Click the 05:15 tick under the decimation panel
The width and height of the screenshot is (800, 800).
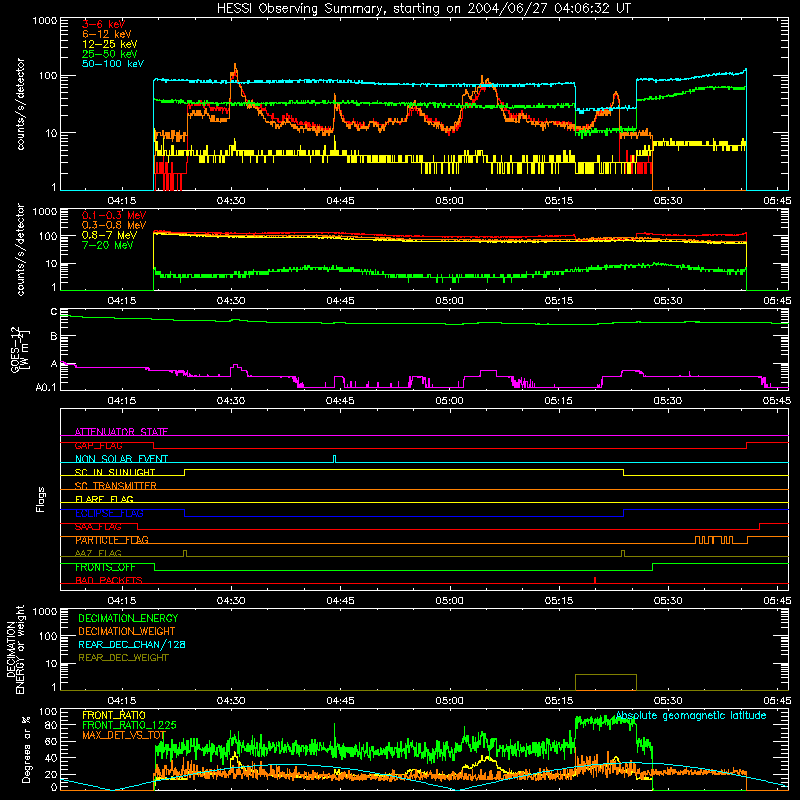(559, 701)
